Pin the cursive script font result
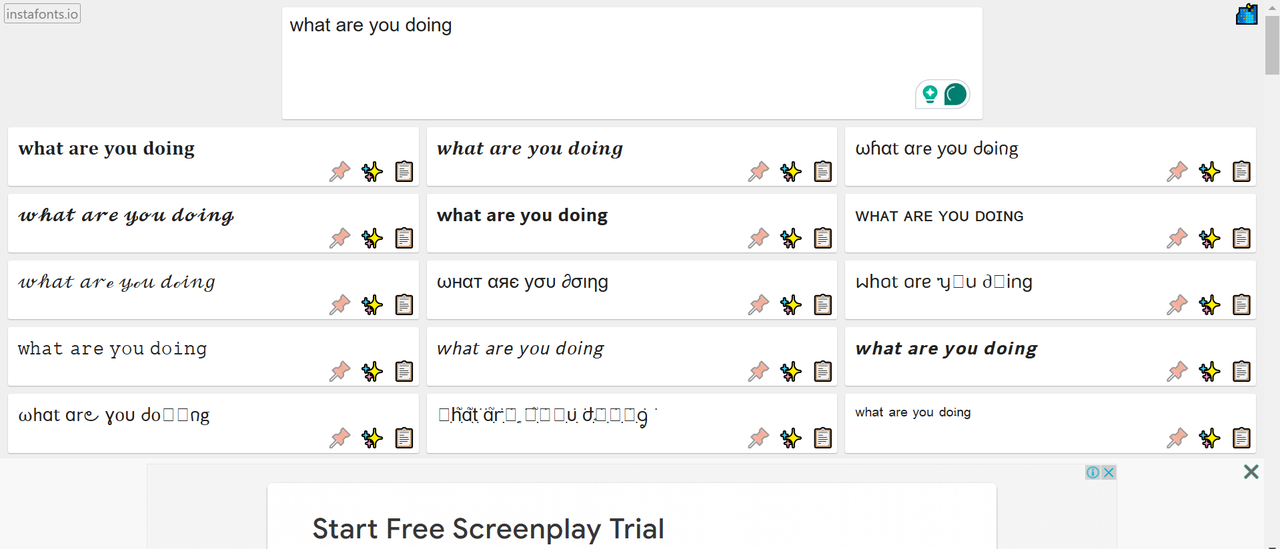Screen dimensions: 1280x549 pos(340,305)
